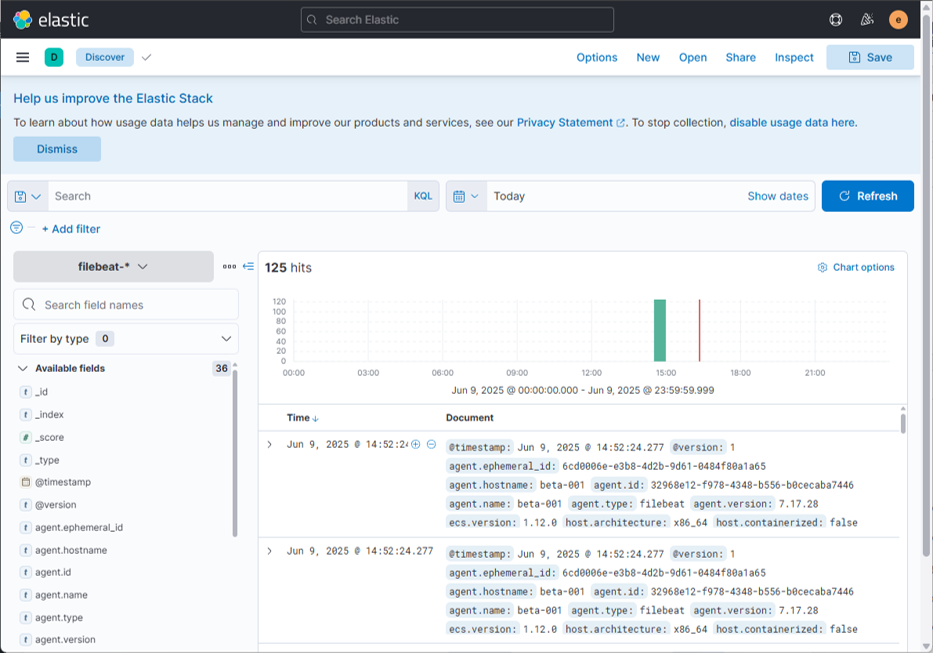Click Open saved search menu
The width and height of the screenshot is (933, 653).
693,57
